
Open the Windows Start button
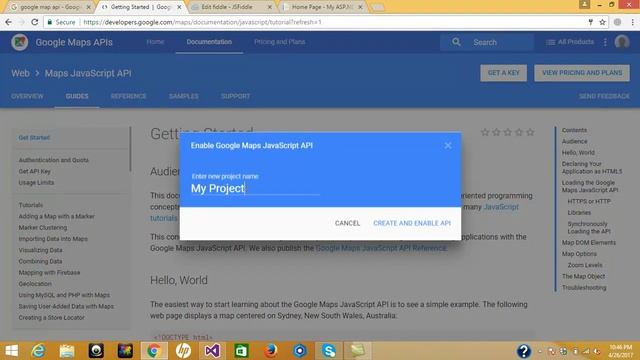[11, 351]
